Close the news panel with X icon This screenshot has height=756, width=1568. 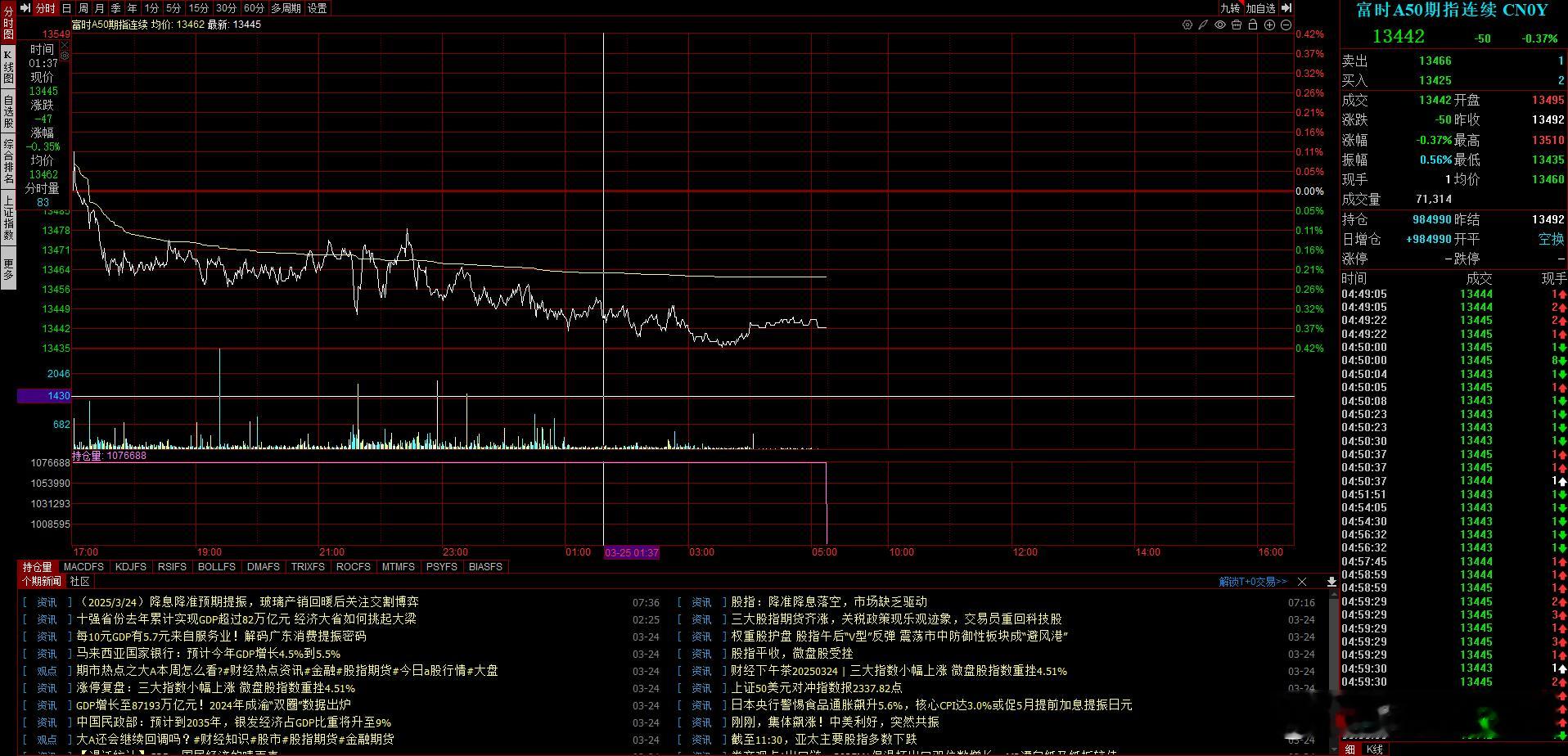point(1302,582)
